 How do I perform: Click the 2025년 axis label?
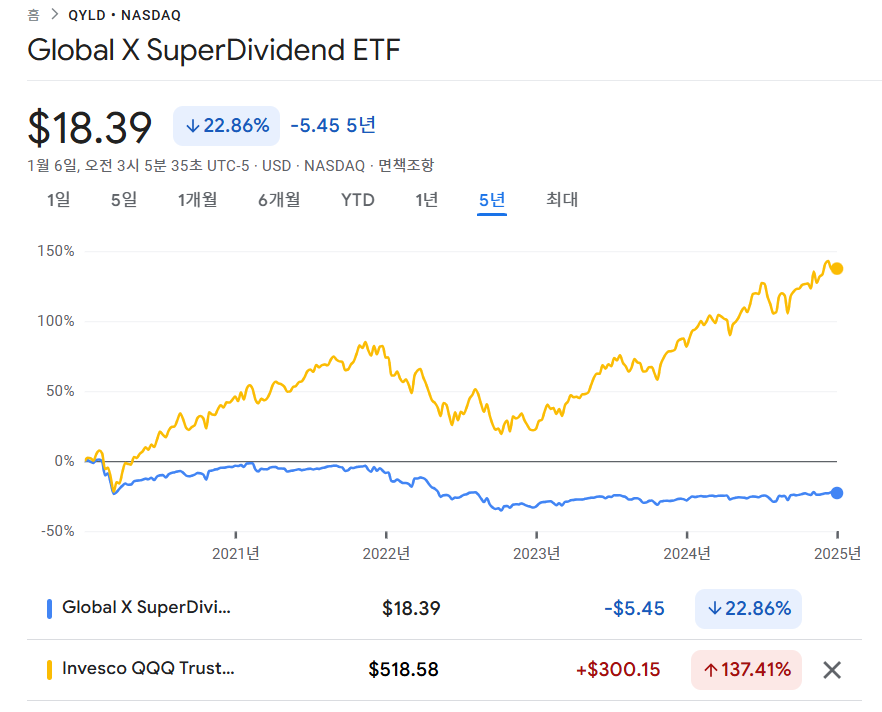coord(837,554)
